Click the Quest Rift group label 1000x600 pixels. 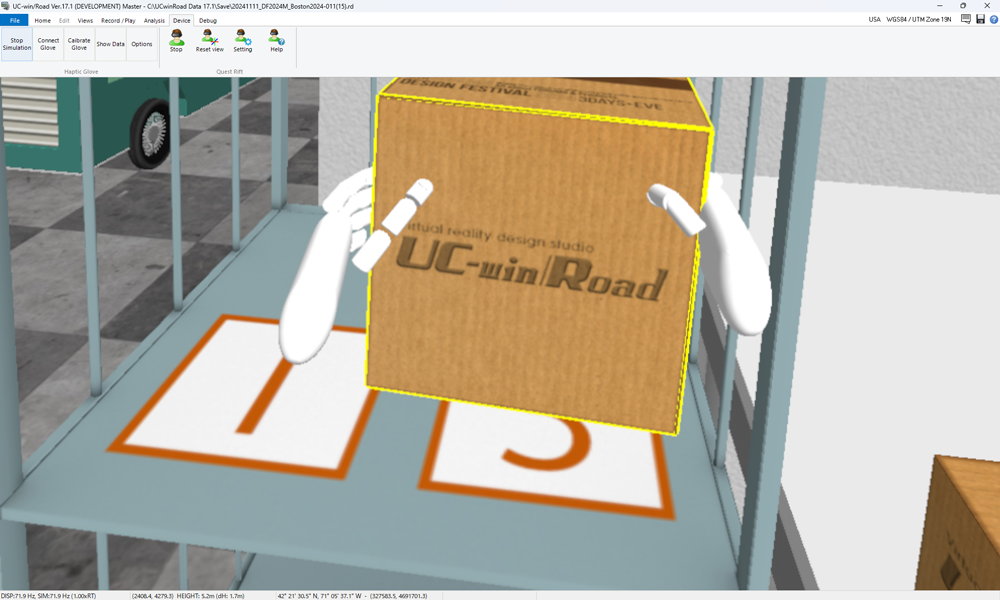pyautogui.click(x=229, y=71)
